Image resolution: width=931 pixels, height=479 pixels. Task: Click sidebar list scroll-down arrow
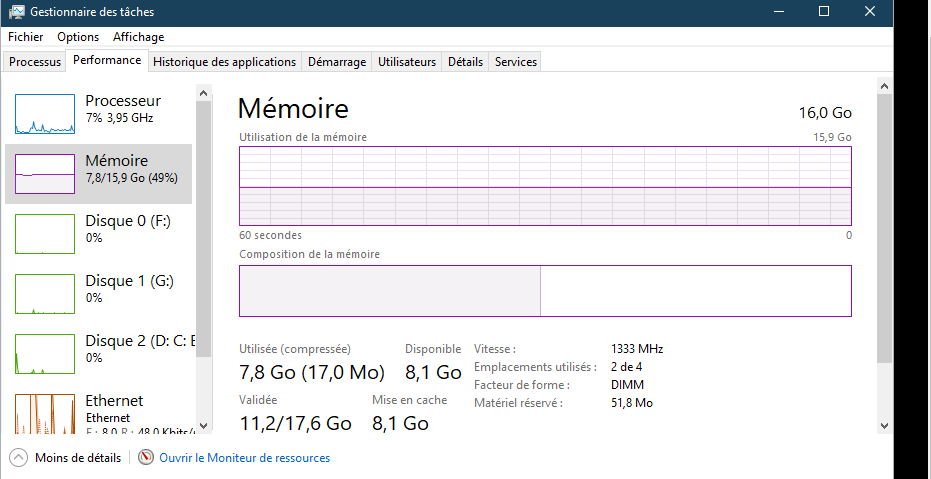[204, 426]
